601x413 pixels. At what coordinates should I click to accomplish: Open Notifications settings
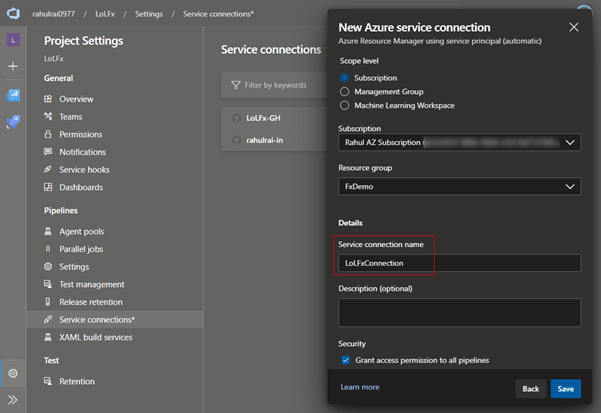[82, 152]
